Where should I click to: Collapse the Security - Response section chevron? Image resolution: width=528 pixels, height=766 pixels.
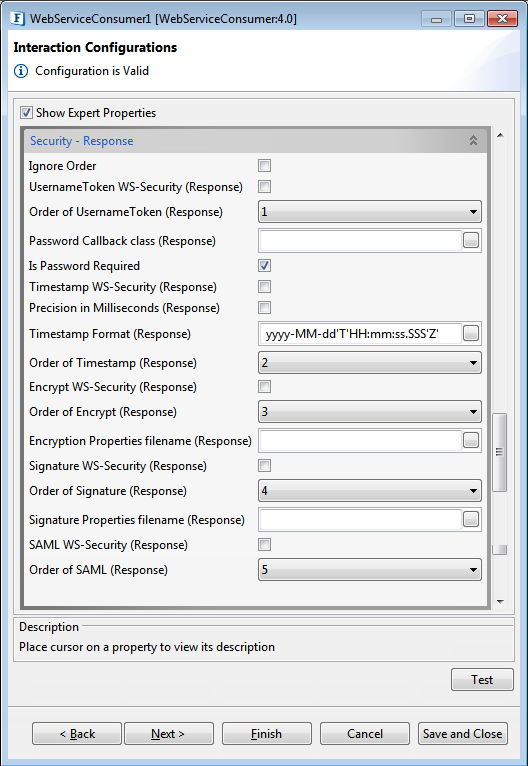coord(473,141)
